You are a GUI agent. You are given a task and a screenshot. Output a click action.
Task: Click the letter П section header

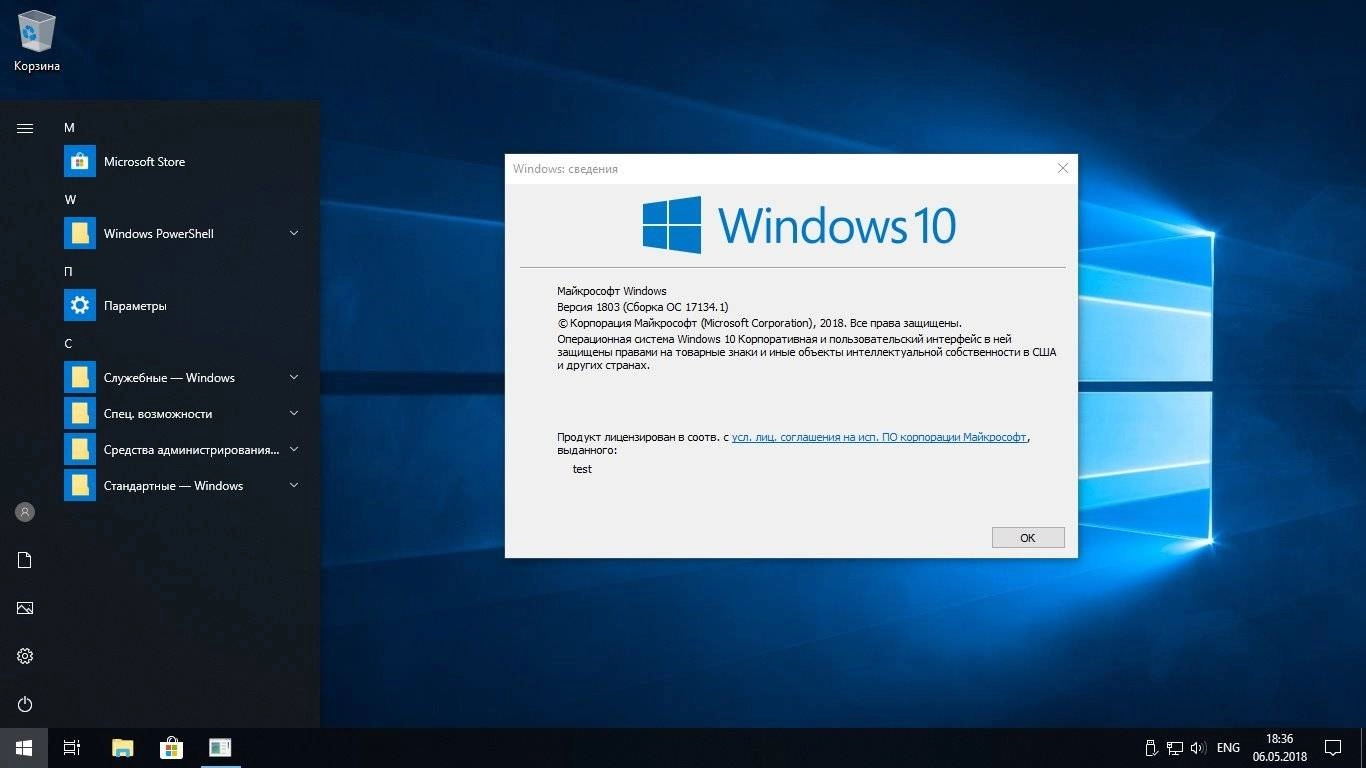pos(68,272)
